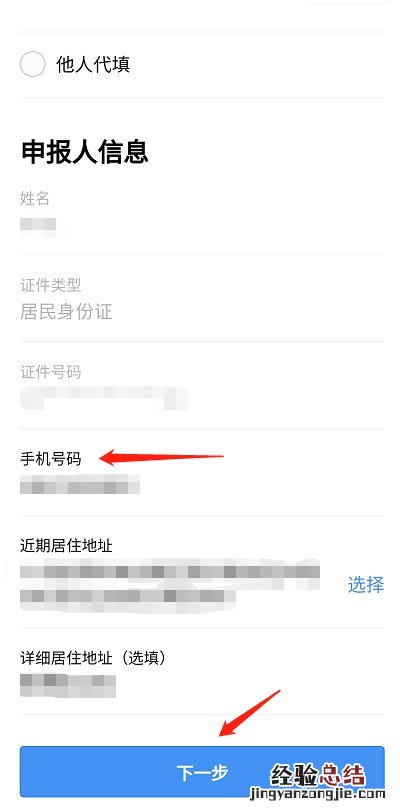Tap the 详细居住地址（选填） label
Screen dimensions: 400x812
coord(93,658)
